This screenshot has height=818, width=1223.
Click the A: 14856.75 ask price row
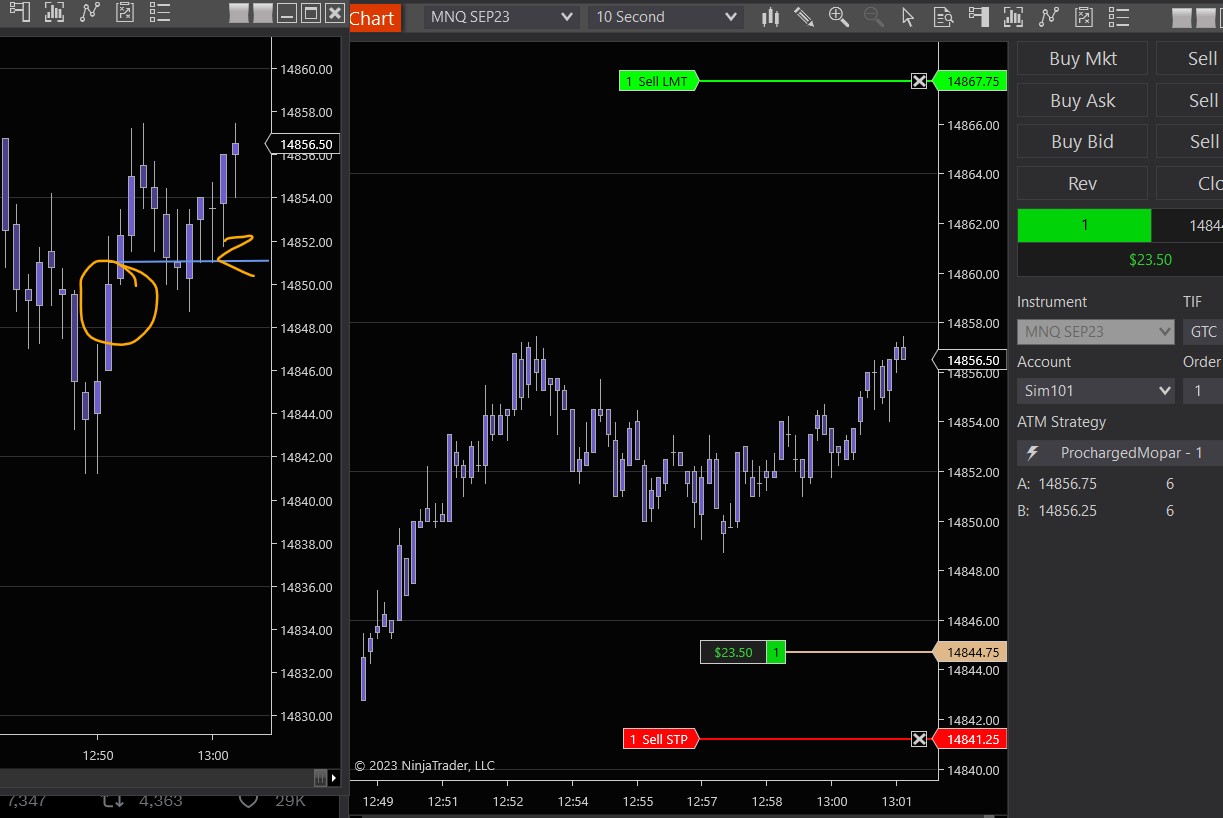pyautogui.click(x=1095, y=484)
